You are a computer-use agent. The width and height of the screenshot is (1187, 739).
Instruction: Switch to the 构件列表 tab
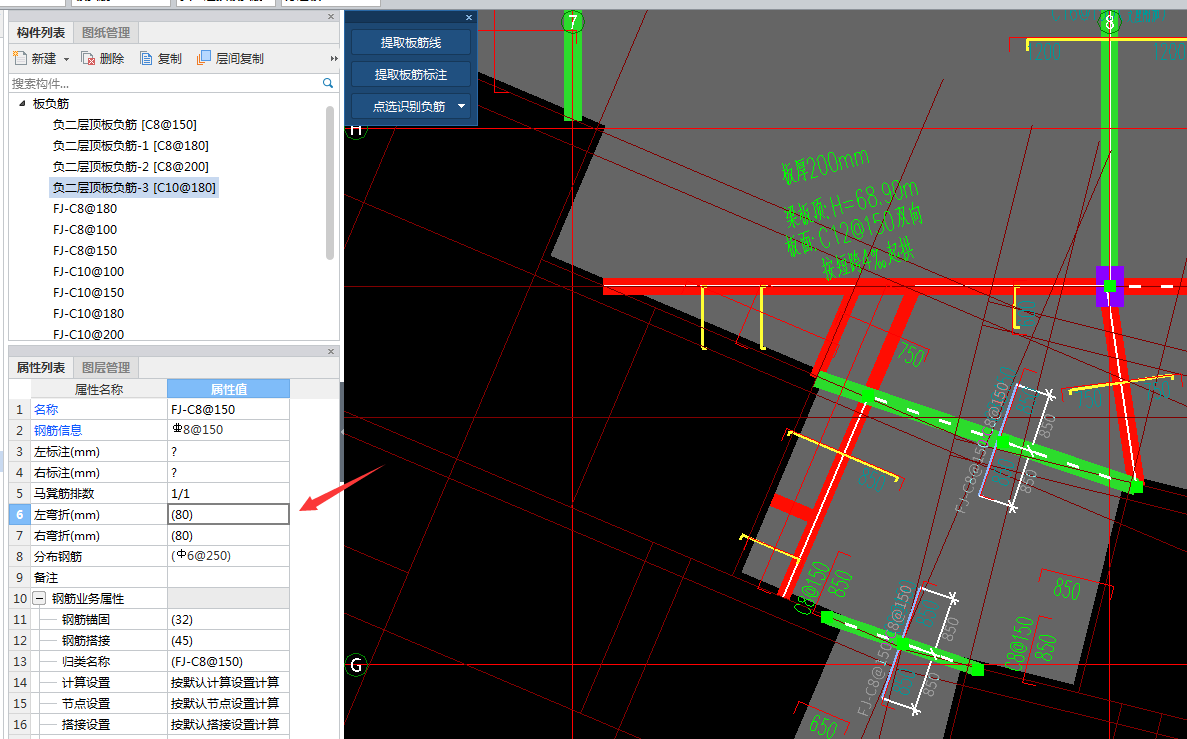(x=41, y=33)
